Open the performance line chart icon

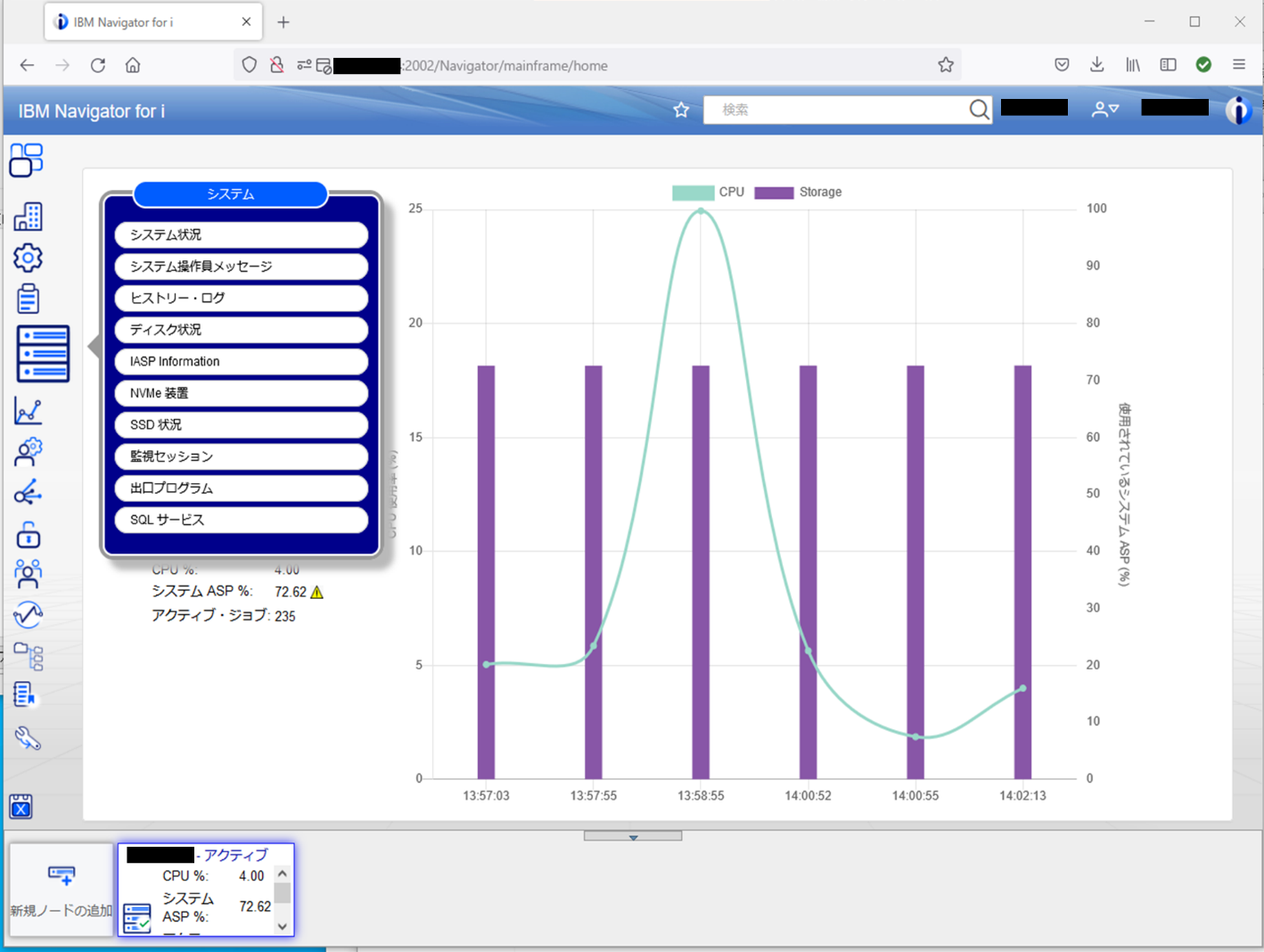[28, 411]
